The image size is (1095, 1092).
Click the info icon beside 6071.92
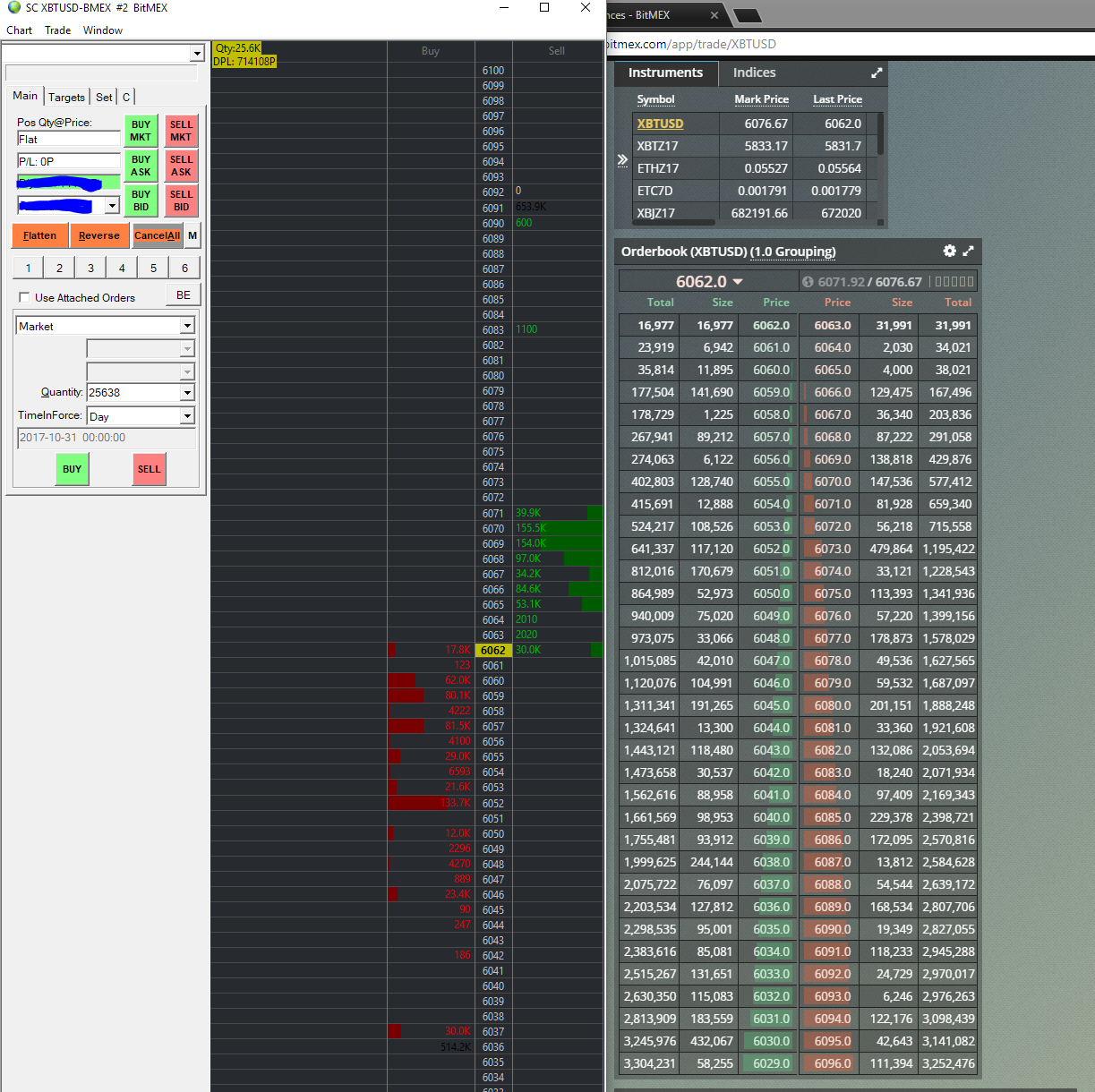(x=808, y=282)
